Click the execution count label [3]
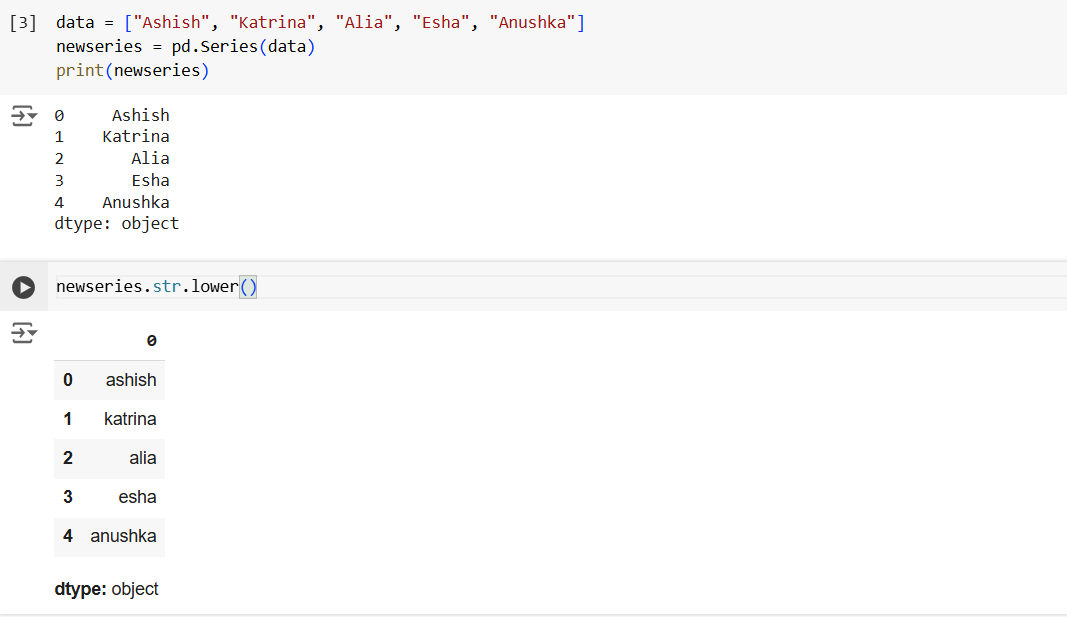1067x617 pixels. [x=22, y=22]
